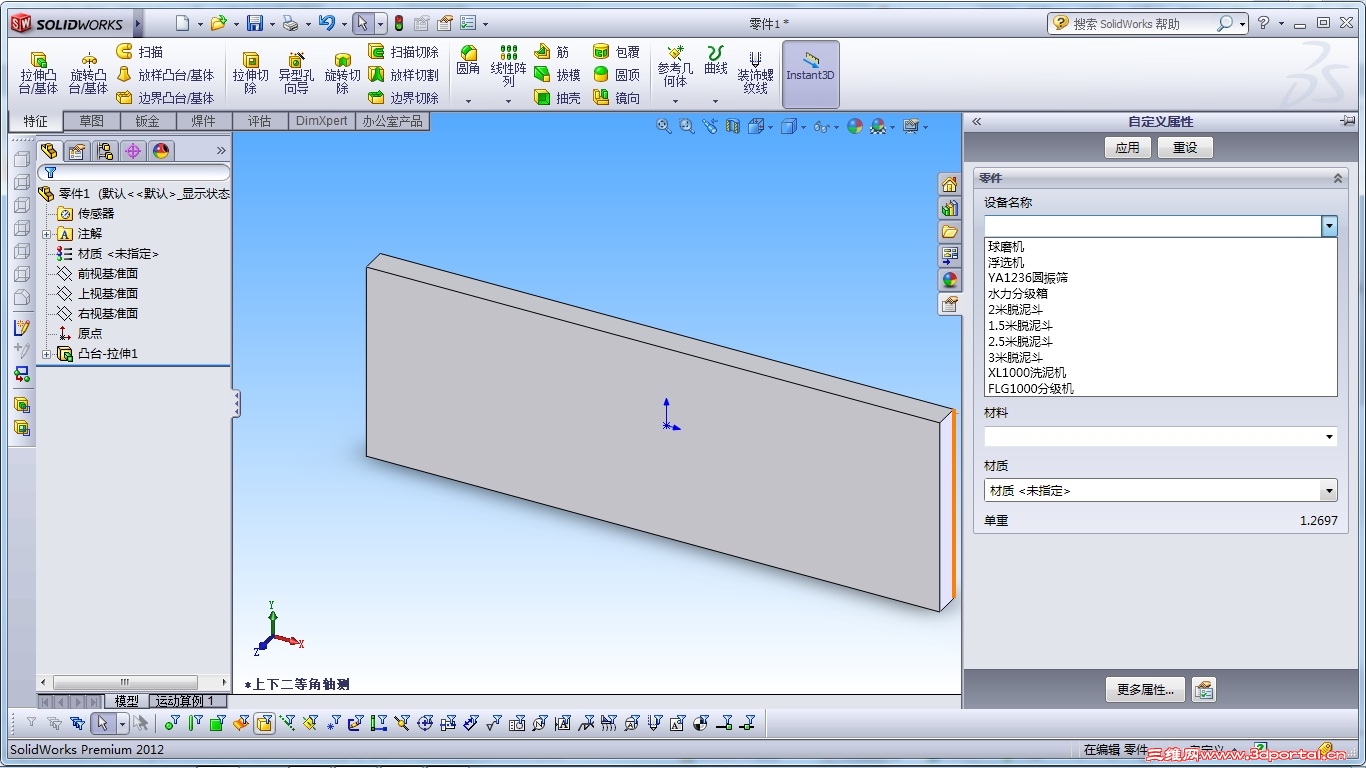Toggle the Section View icon
This screenshot has height=768, width=1366.
(733, 126)
